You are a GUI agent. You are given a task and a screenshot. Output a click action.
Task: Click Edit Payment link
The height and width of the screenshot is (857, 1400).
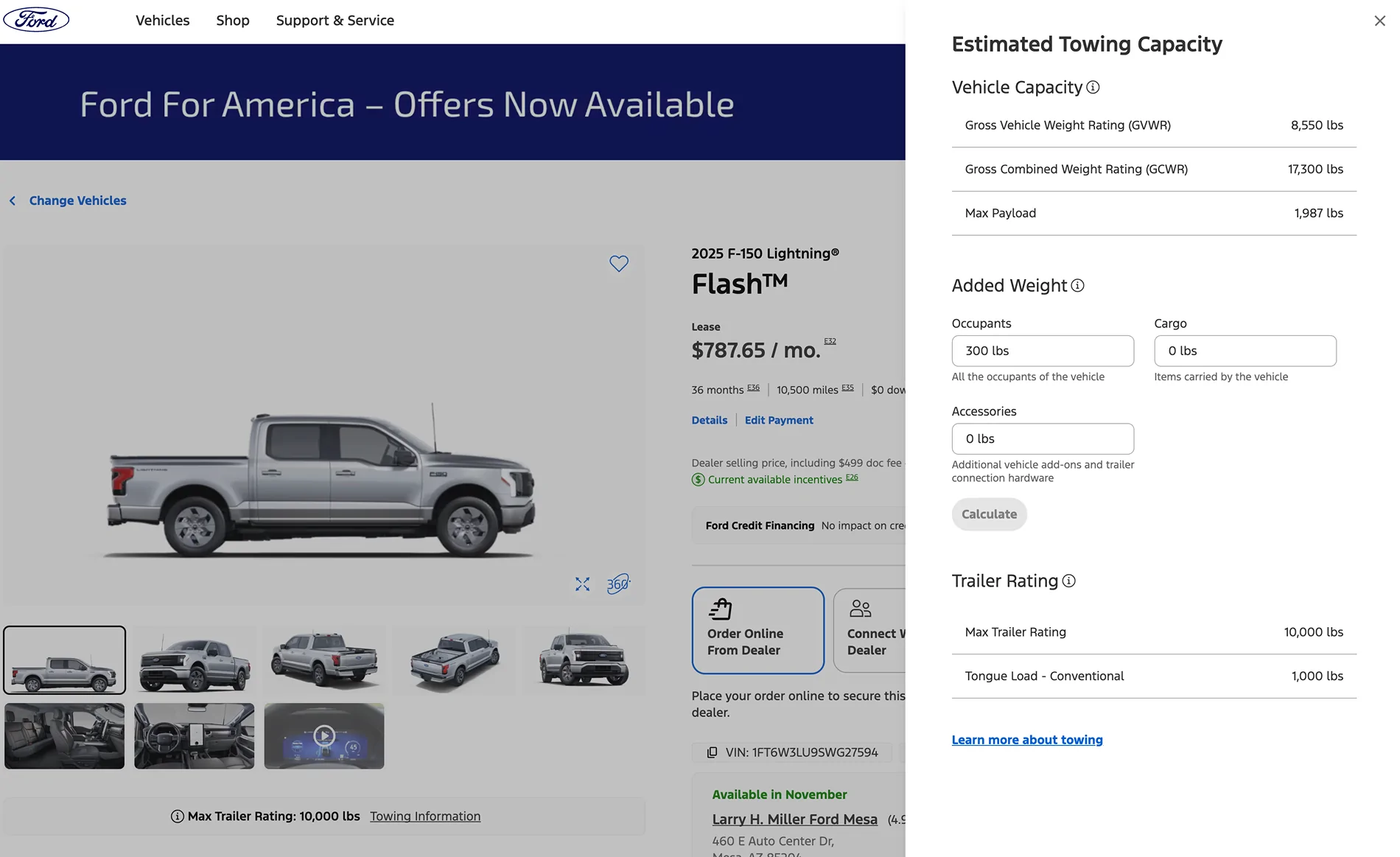(x=779, y=421)
